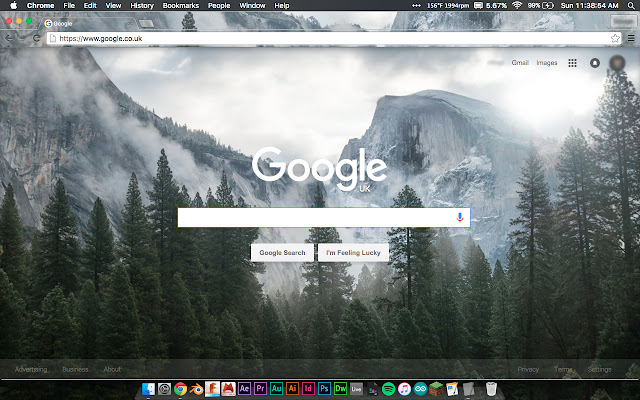Start voice search with the microphone
Image resolution: width=640 pixels, height=400 pixels.
pyautogui.click(x=460, y=217)
